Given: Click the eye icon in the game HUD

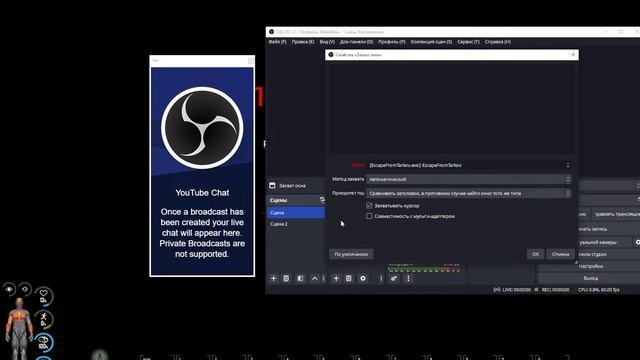Looking at the screenshot, I should click(9, 289).
